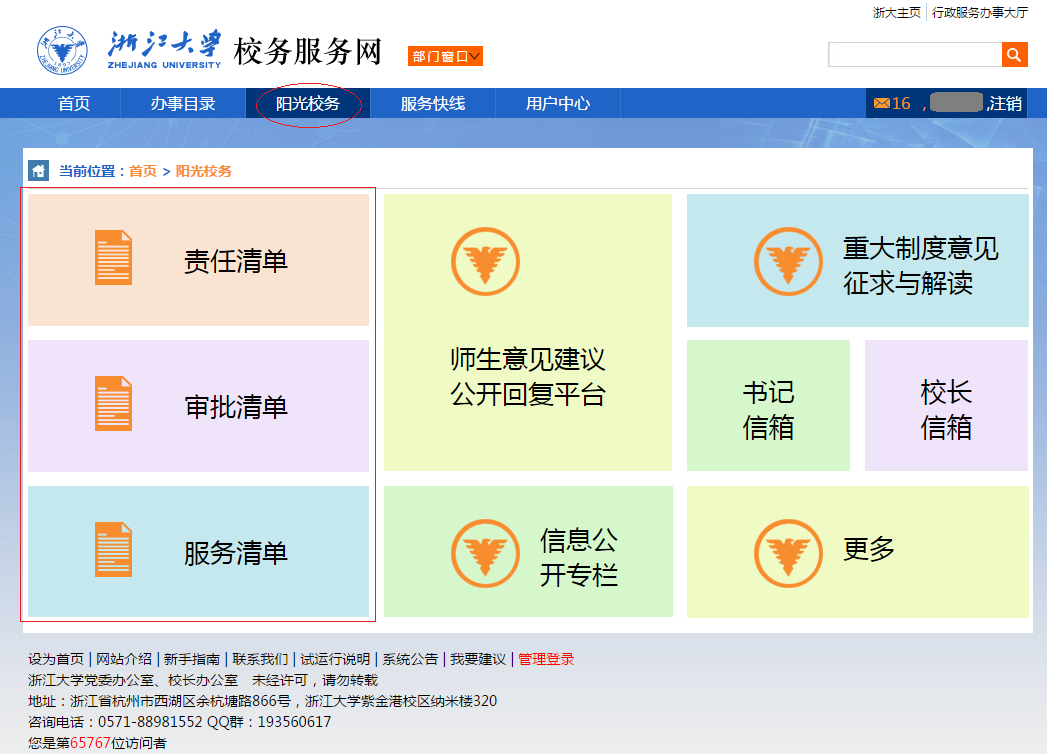Open the 办事目录 navigation tab
Screen dimensions: 1047x754
pyautogui.click(x=183, y=104)
